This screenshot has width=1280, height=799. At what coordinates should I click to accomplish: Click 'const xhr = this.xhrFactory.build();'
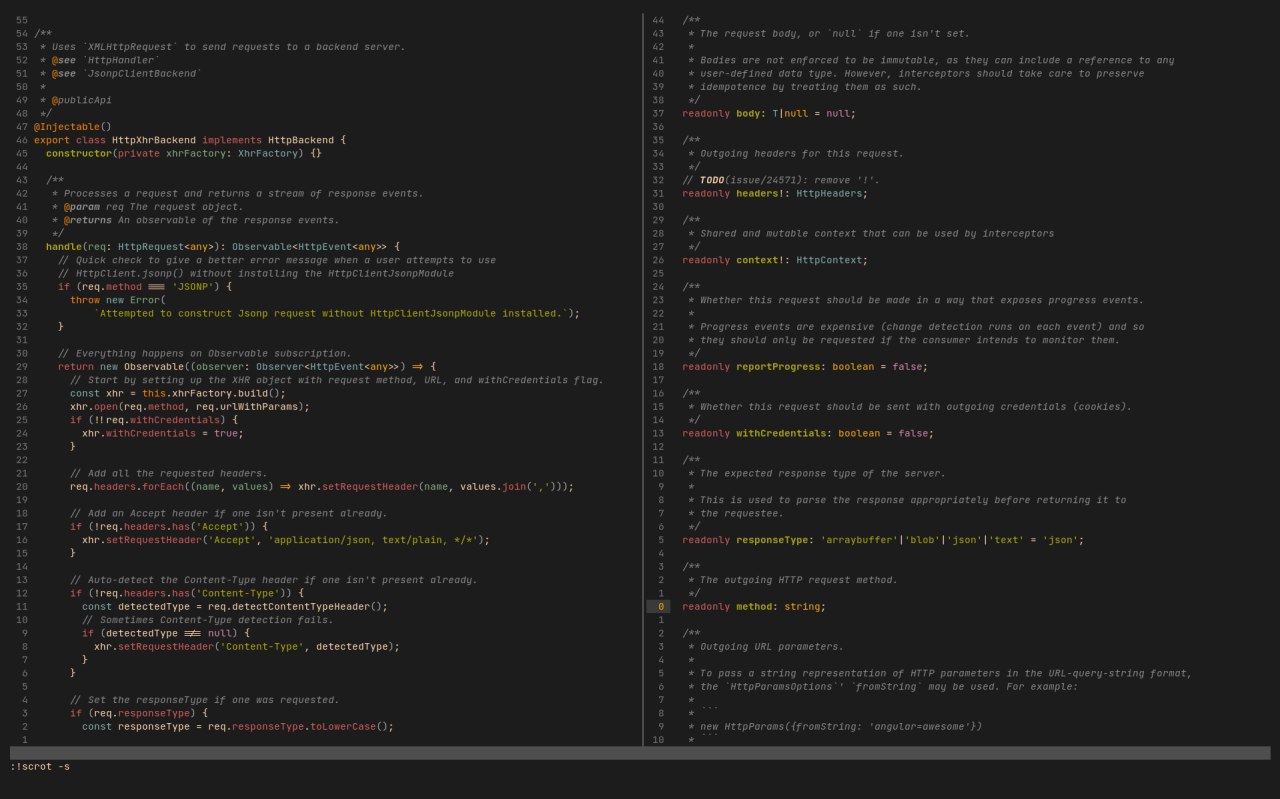(178, 393)
